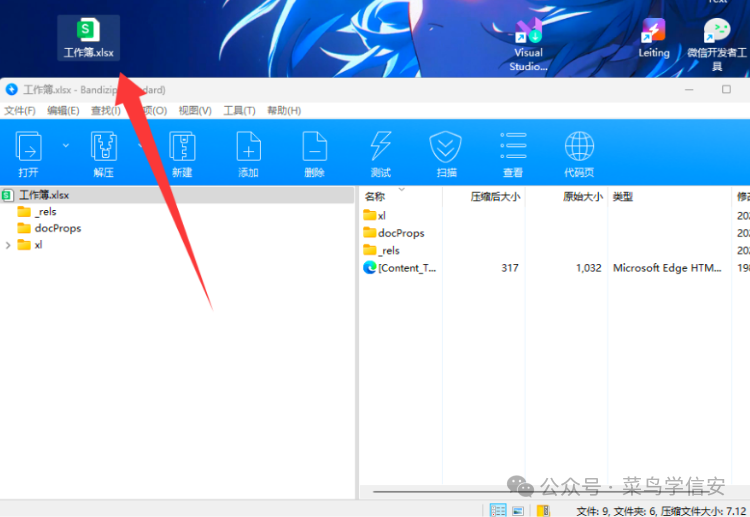Image resolution: width=750 pixels, height=517 pixels.
Task: Switch to image preview view in status bar
Action: tap(518, 511)
